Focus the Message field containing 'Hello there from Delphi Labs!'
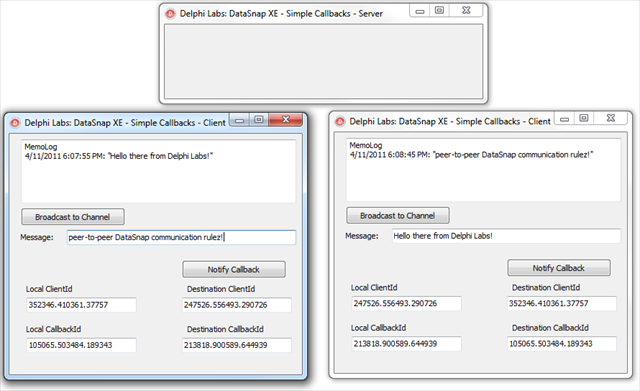Image resolution: width=640 pixels, height=391 pixels. coord(506,236)
